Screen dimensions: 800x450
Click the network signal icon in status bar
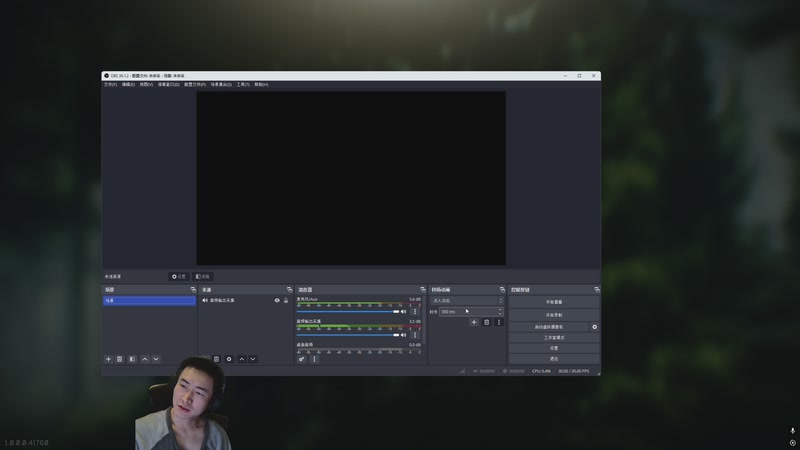pos(462,371)
